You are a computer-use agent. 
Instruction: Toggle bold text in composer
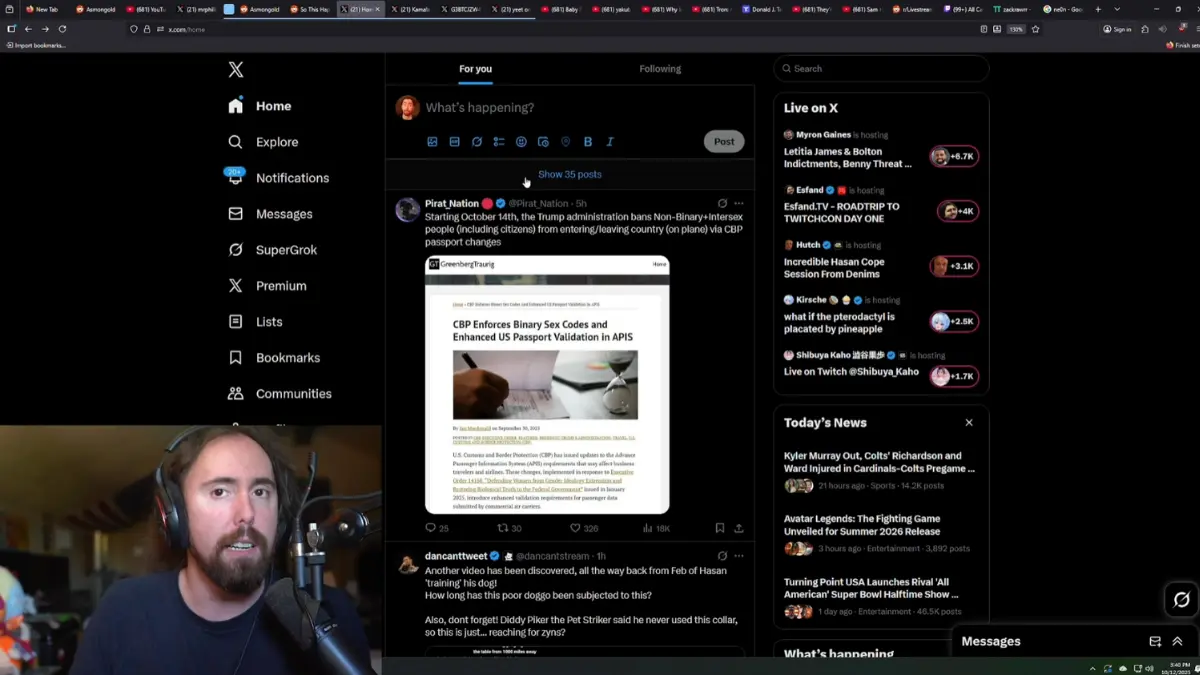(588, 142)
